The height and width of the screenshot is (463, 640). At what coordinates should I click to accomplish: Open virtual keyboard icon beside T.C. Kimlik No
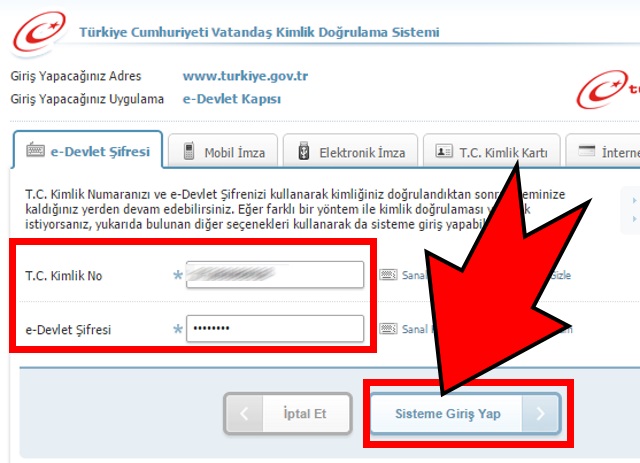click(x=388, y=275)
